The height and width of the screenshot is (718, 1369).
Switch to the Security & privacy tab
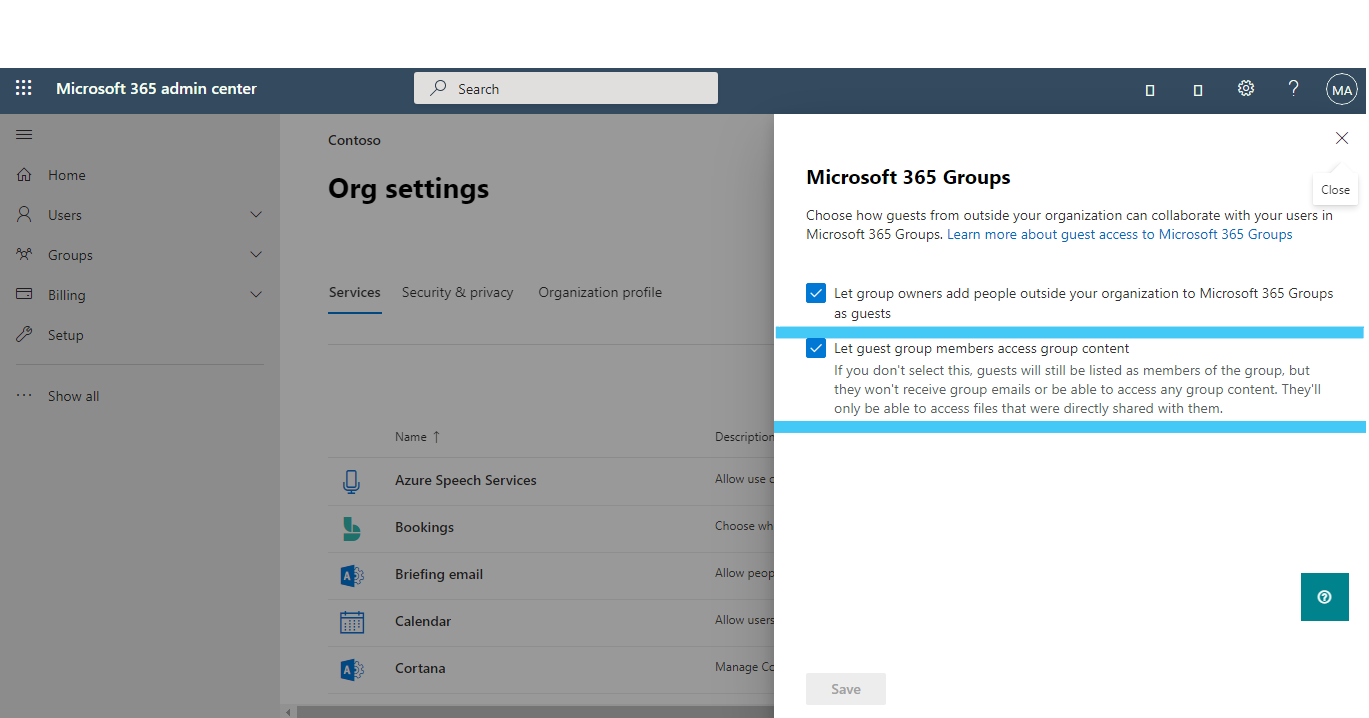(457, 292)
